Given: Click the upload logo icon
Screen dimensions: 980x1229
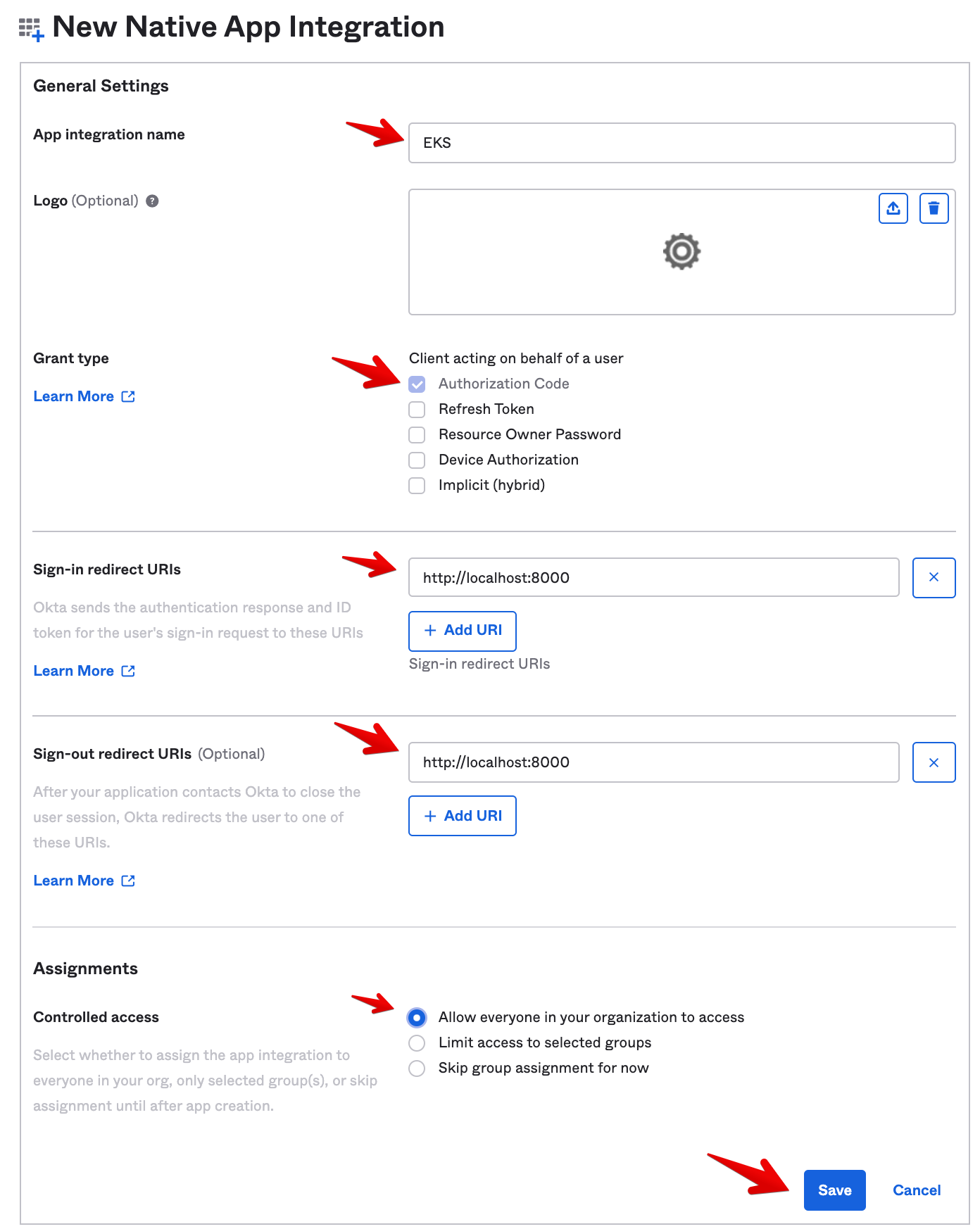Looking at the screenshot, I should [893, 208].
